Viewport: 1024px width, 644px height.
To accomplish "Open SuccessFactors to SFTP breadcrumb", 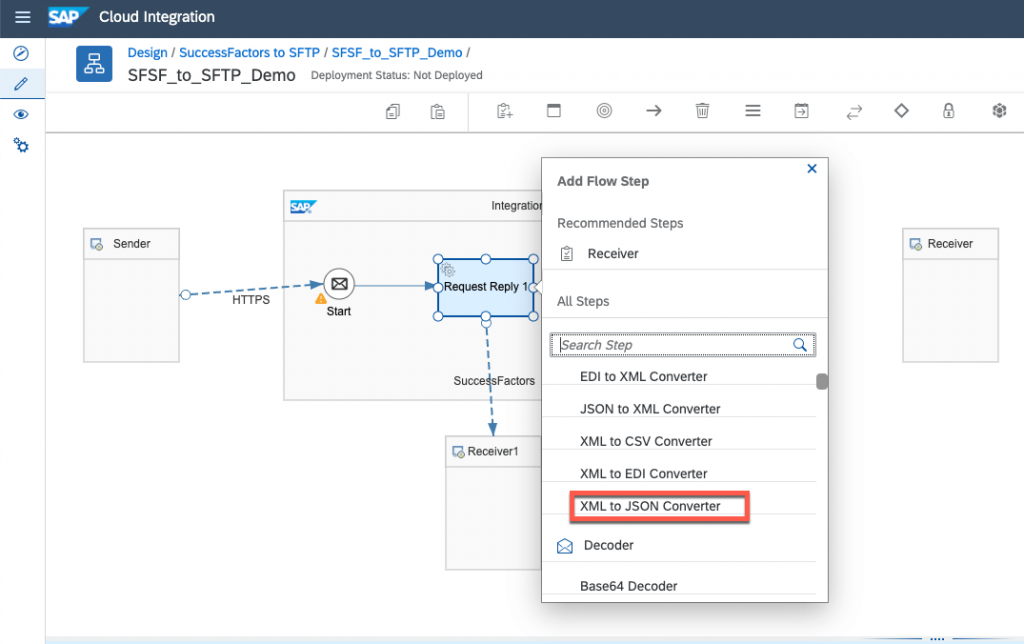I will click(249, 53).
